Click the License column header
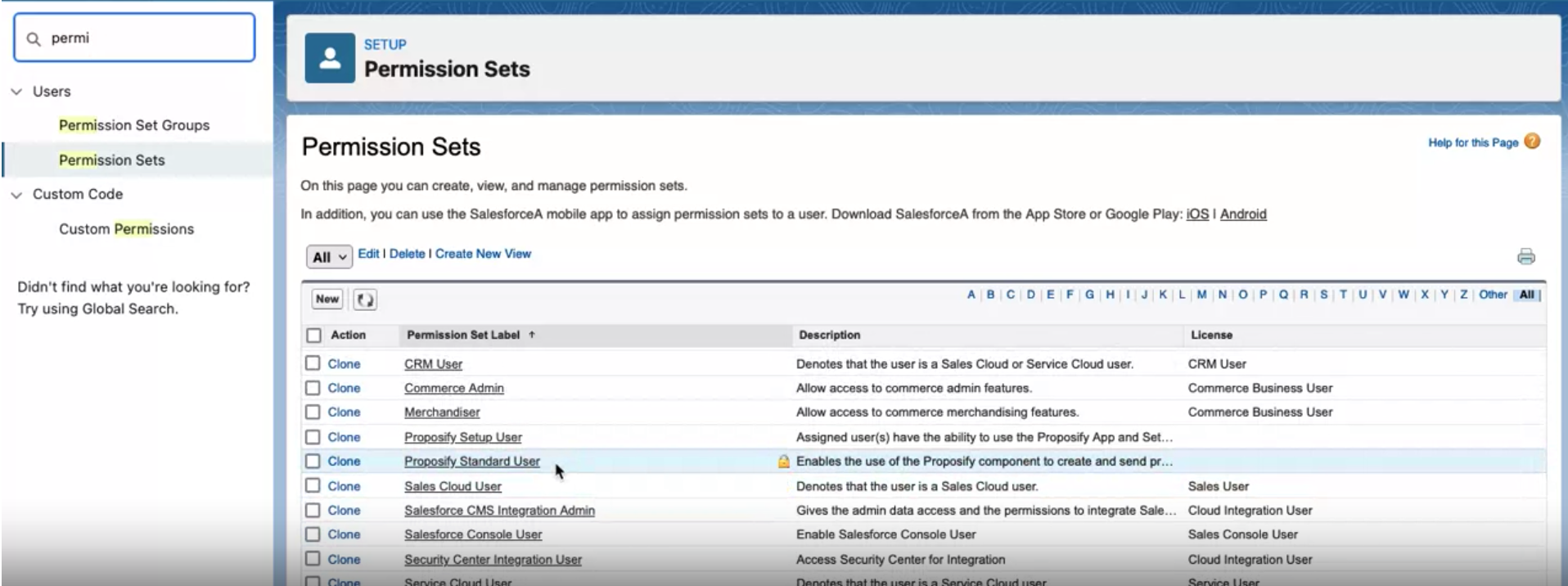The image size is (1568, 586). (1211, 335)
